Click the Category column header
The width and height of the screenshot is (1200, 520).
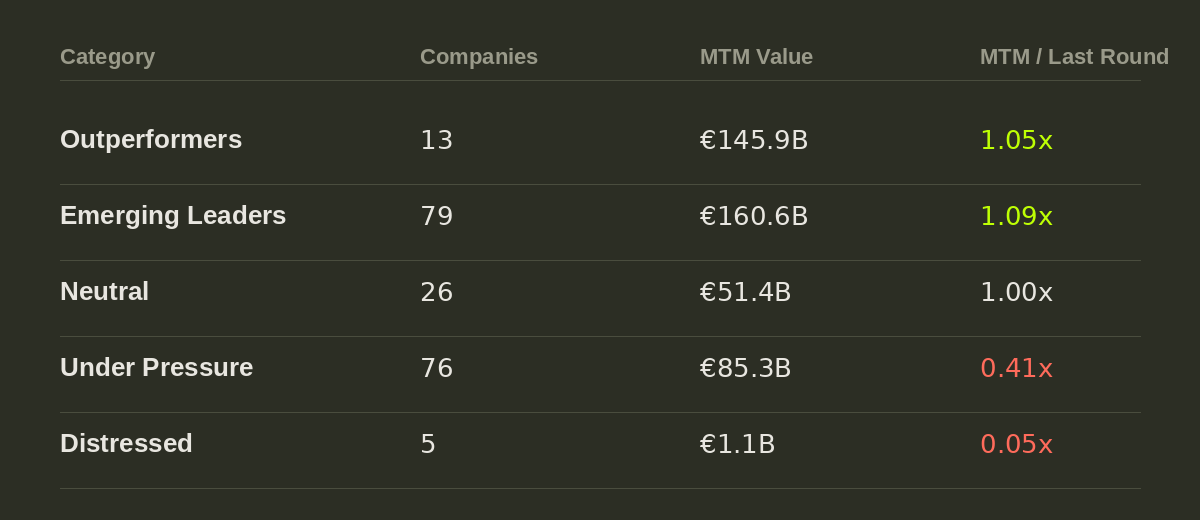107,57
